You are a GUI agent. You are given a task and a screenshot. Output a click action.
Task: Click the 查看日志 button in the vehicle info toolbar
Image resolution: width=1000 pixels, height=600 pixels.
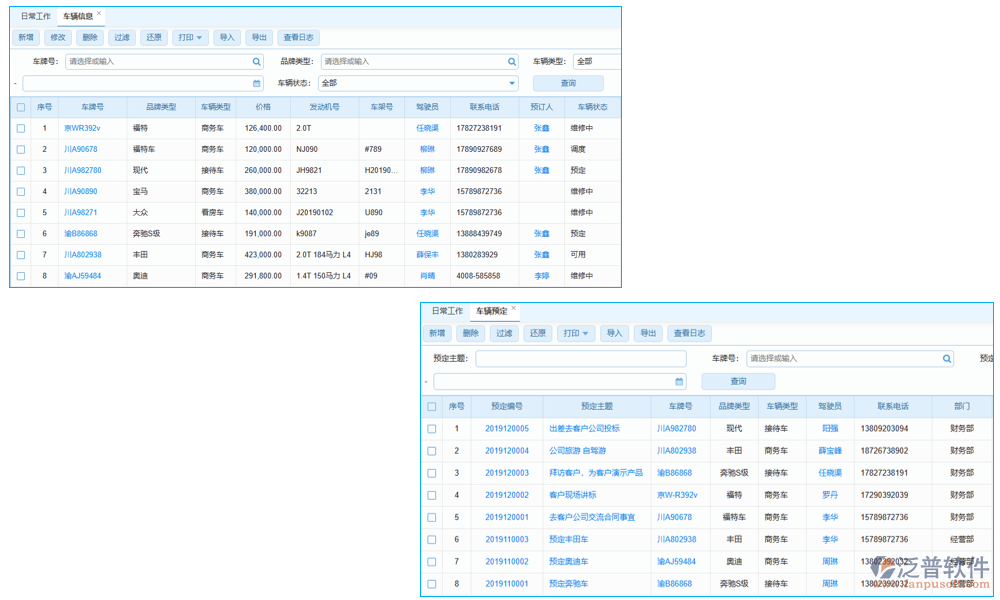click(297, 38)
